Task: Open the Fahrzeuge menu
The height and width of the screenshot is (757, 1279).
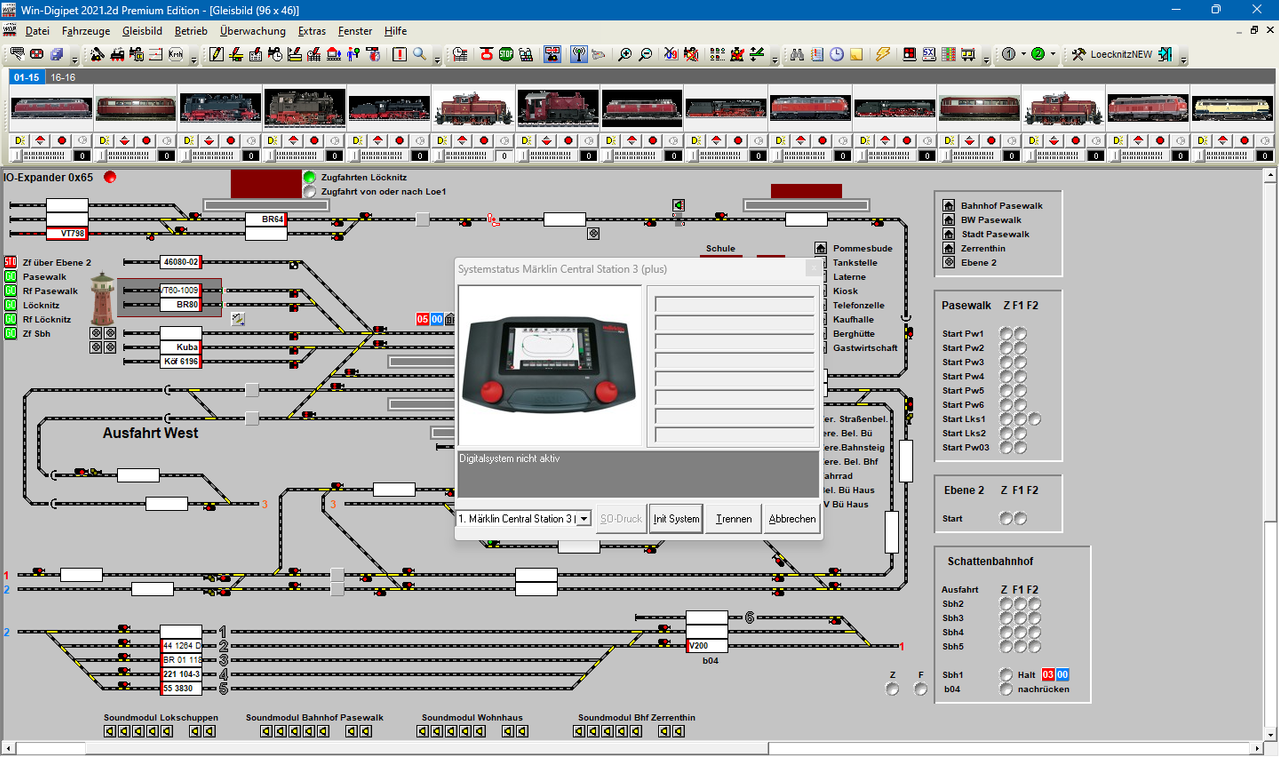Action: click(86, 31)
